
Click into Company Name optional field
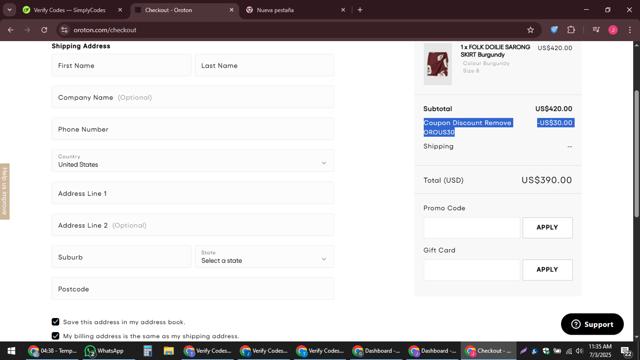(193, 98)
